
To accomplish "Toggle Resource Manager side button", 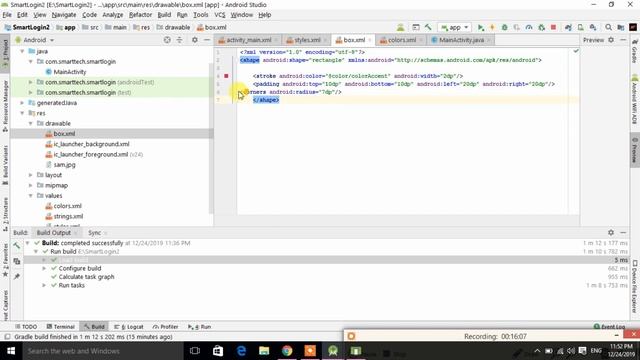I will tap(5, 106).
